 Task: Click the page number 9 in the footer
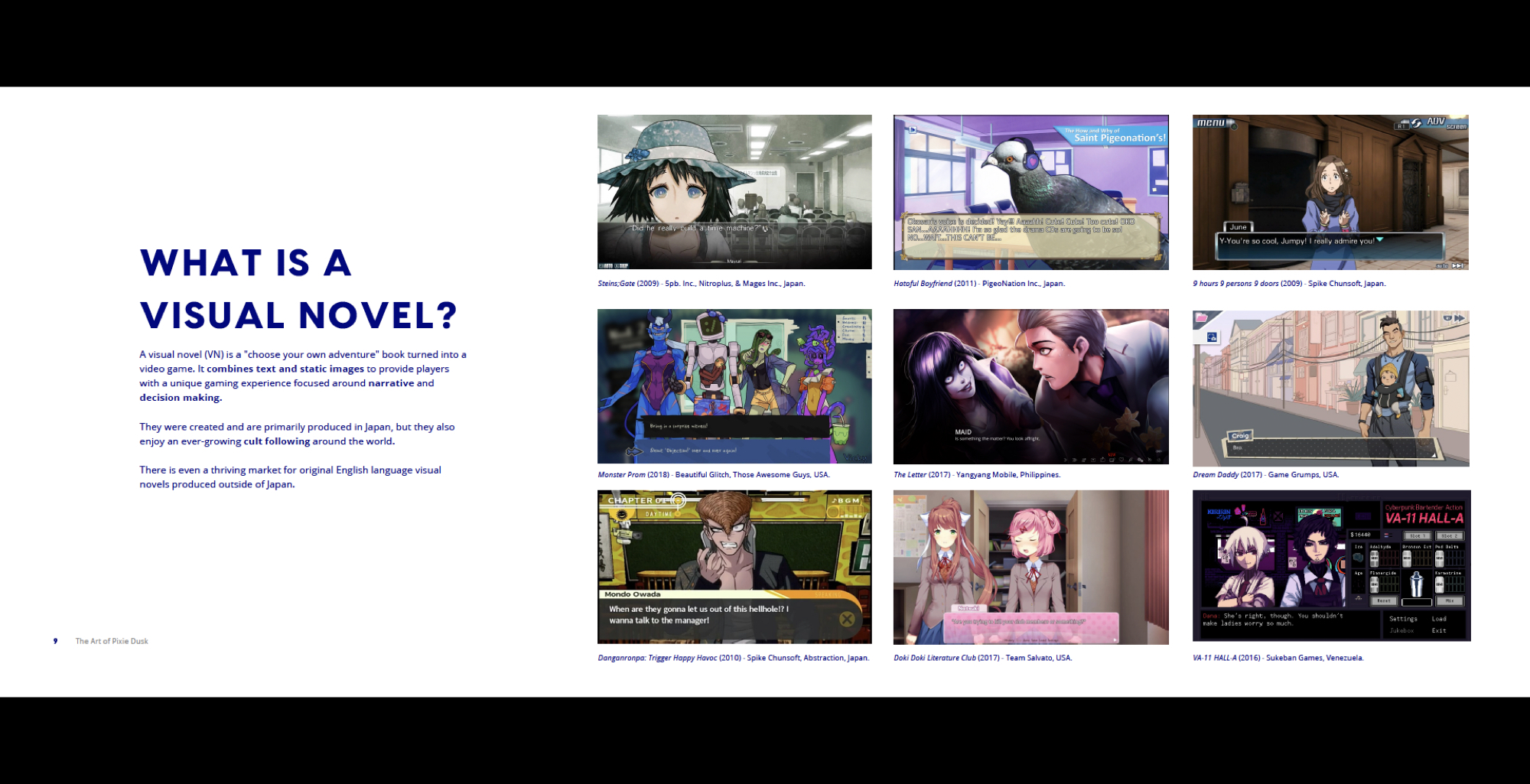55,641
